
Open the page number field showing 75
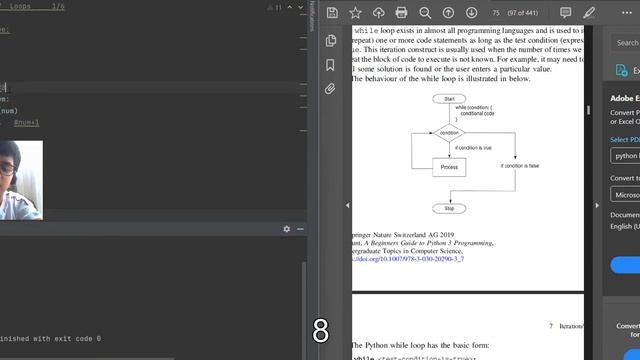click(x=496, y=13)
